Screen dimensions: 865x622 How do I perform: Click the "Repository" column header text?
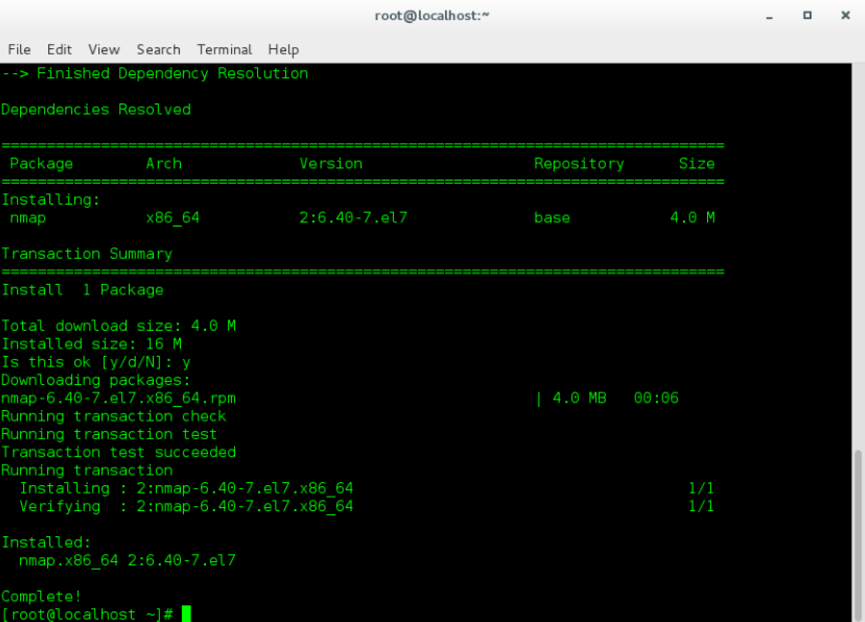coord(578,163)
